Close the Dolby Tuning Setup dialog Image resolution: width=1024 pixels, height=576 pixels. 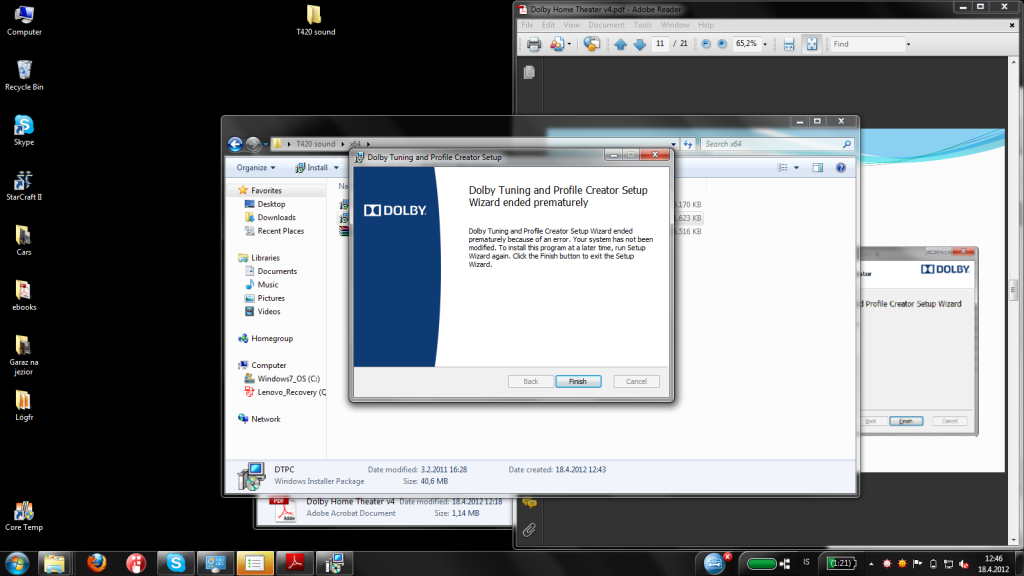(654, 155)
